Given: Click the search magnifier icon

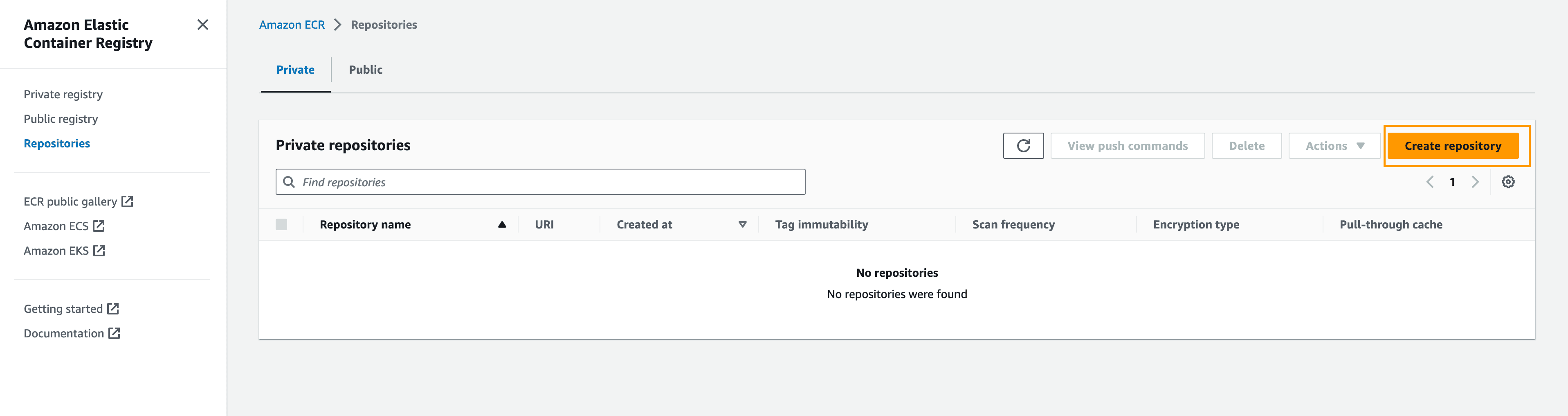Looking at the screenshot, I should click(289, 182).
